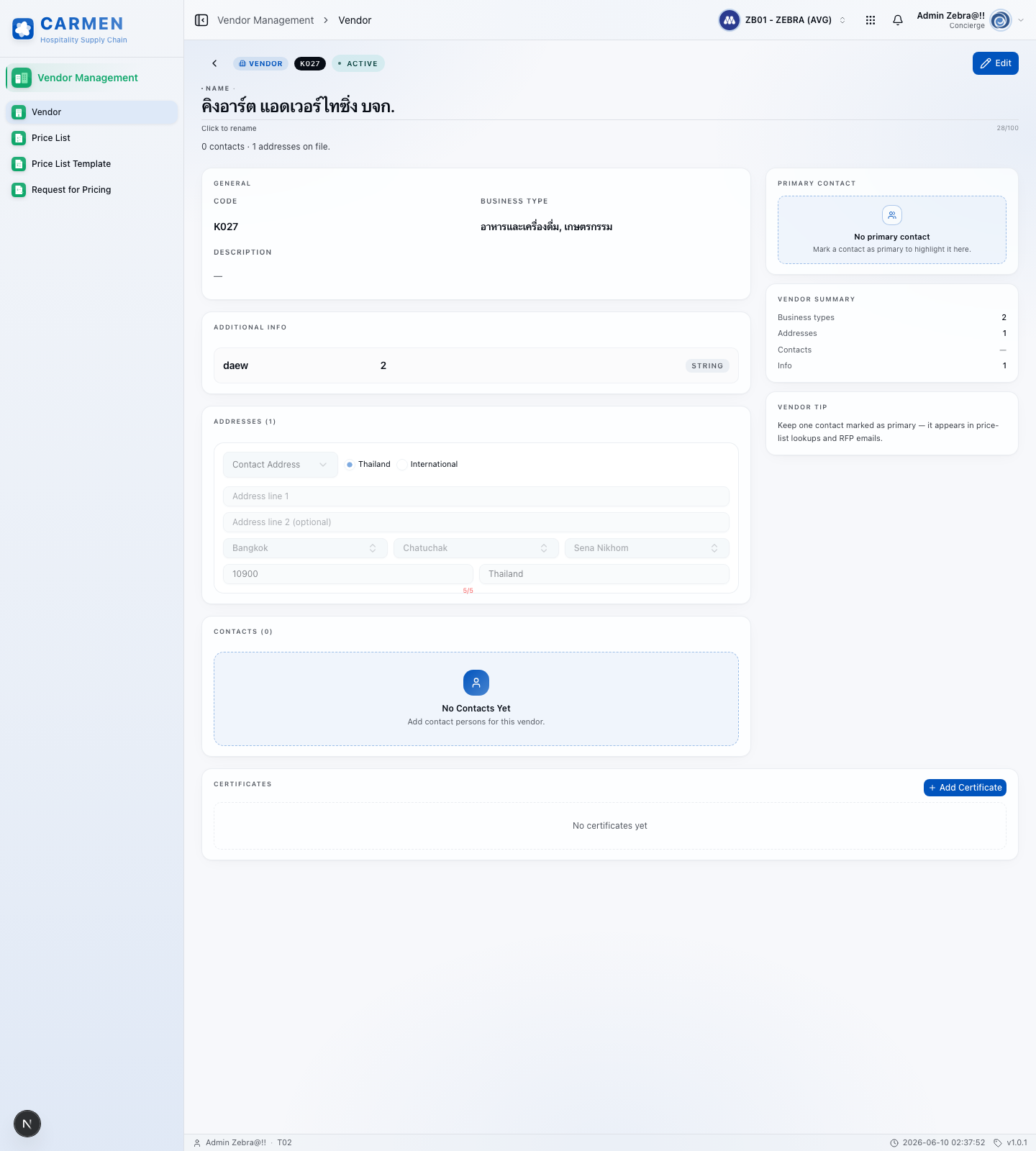Screen dimensions: 1036x1151
Task: Open Request for Pricing in the sidebar
Action: (x=92, y=190)
